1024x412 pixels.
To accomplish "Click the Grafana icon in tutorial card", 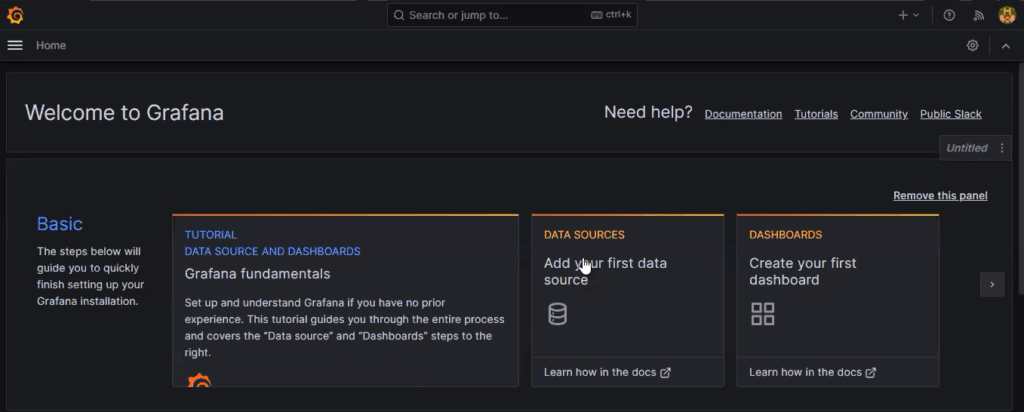I will tap(199, 380).
